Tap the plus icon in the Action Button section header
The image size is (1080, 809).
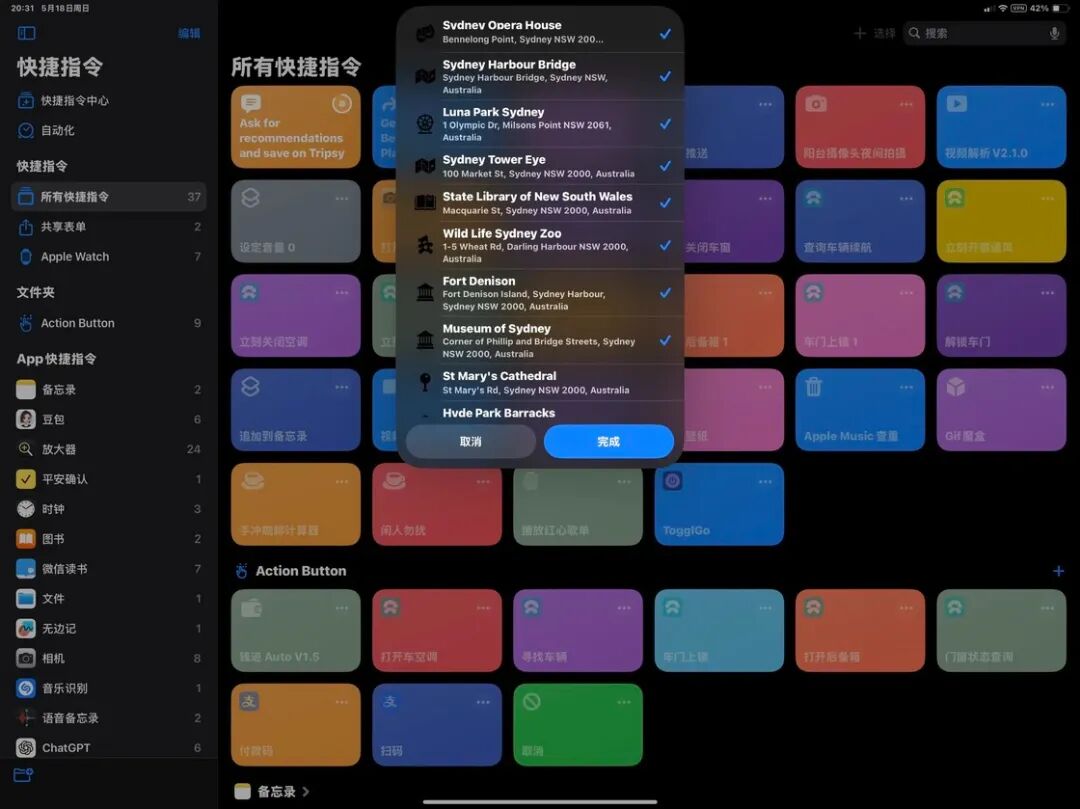point(1058,571)
